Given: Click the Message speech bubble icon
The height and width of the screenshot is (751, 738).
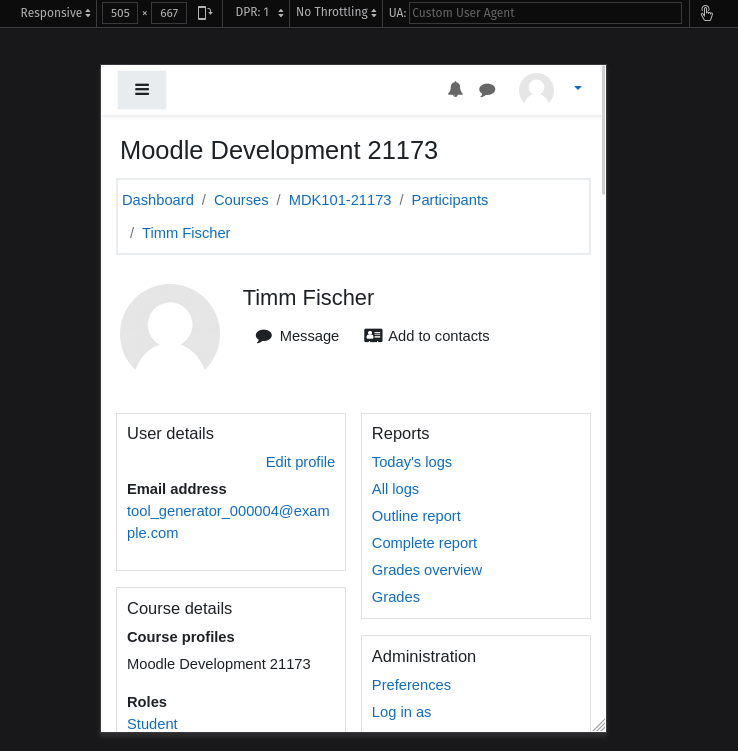Looking at the screenshot, I should 263,336.
